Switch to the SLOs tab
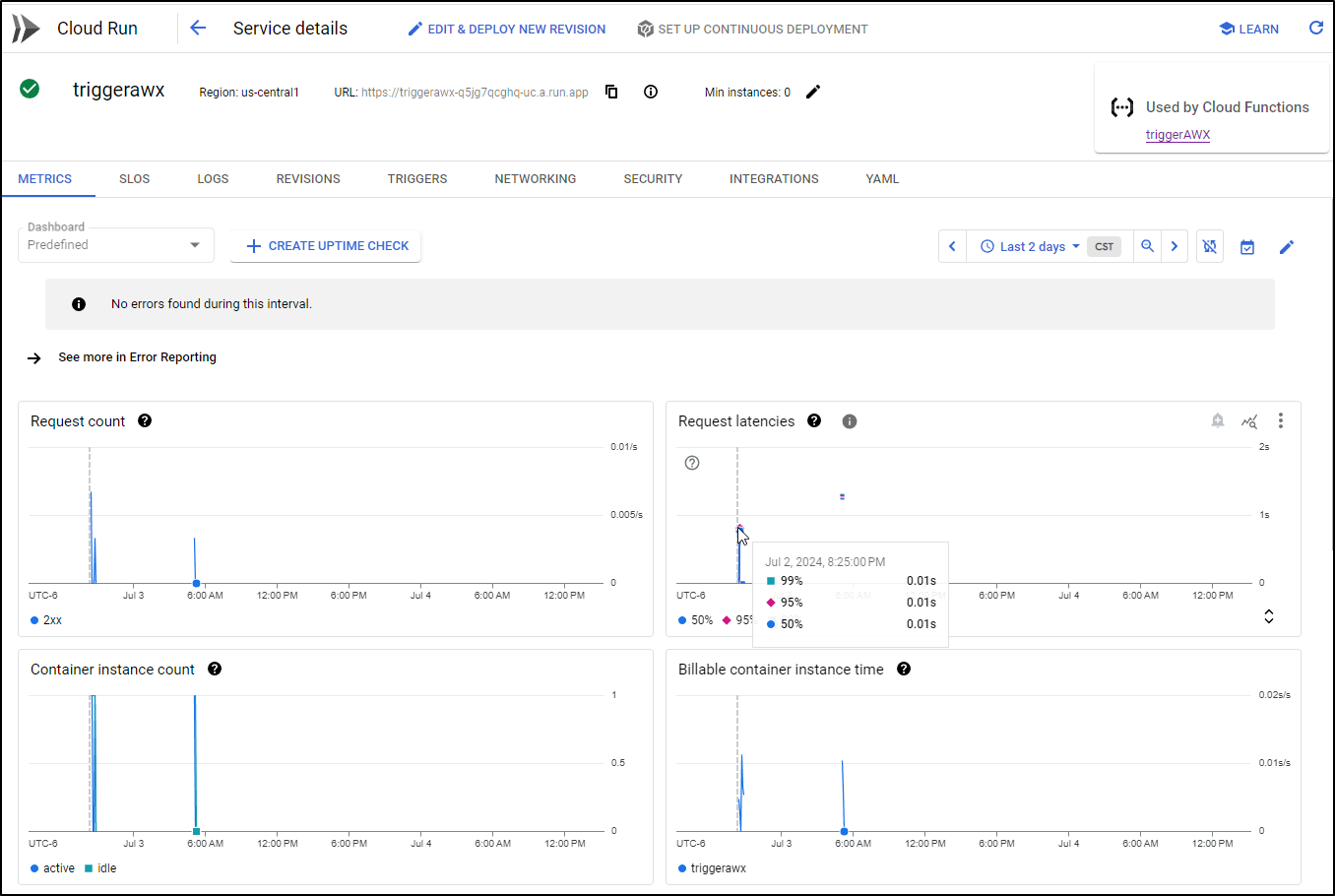 tap(135, 179)
